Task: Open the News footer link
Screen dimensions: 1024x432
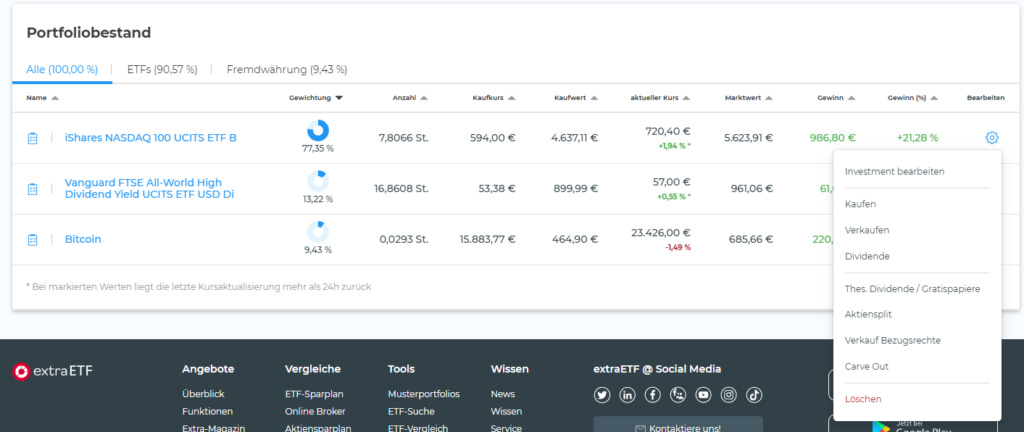Action: (503, 394)
